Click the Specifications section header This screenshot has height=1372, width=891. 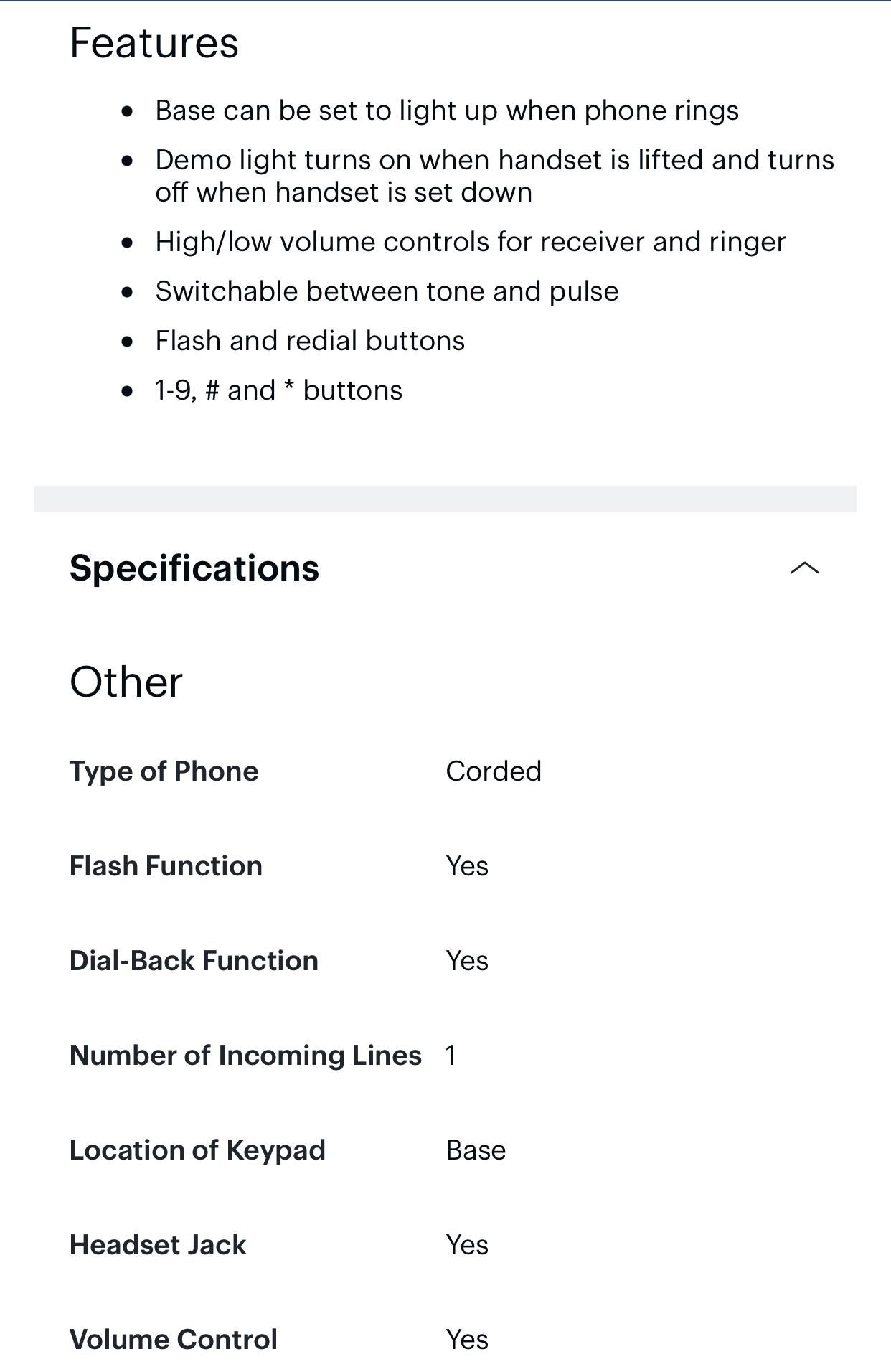pos(194,568)
